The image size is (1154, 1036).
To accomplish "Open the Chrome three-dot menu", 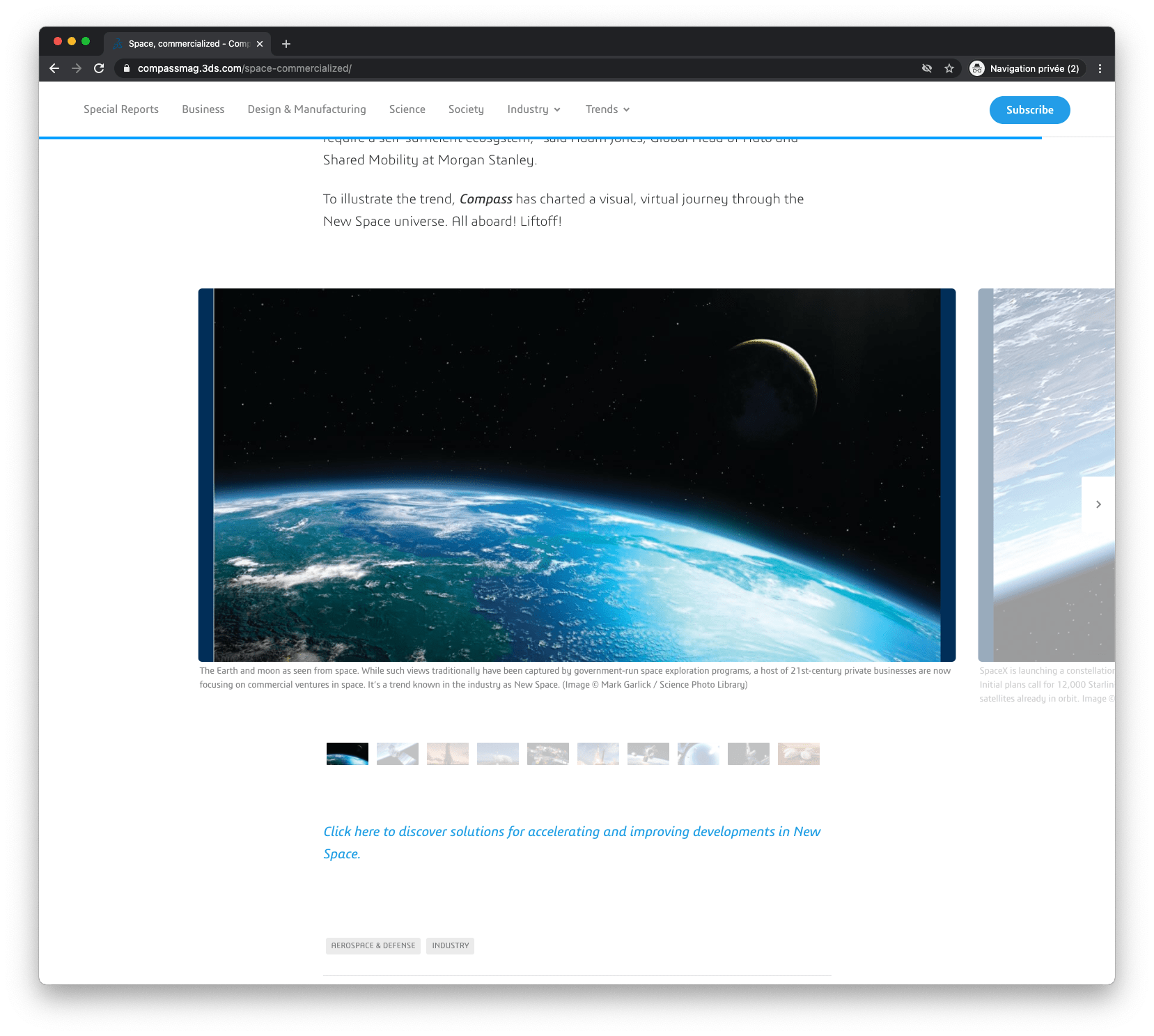I will (x=1100, y=68).
